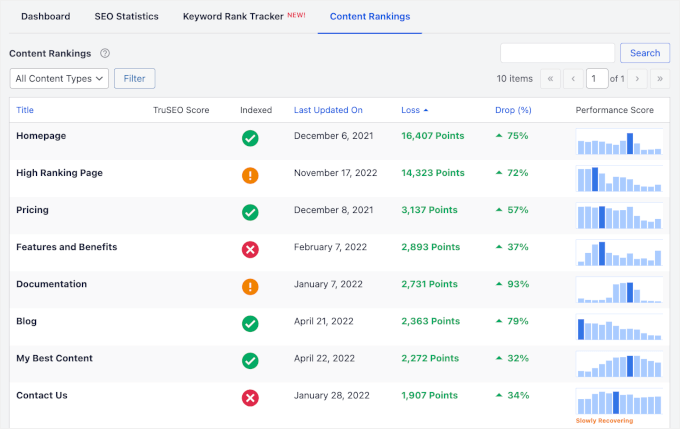Click the red X icon for Features and Benefits
The image size is (680, 429).
[x=250, y=249]
